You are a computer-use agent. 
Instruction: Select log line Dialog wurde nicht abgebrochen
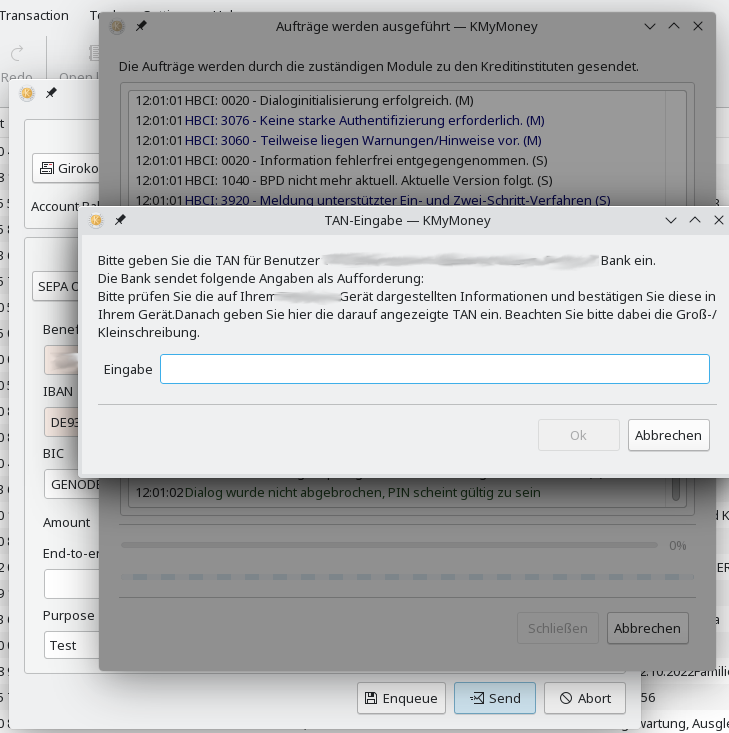338,492
